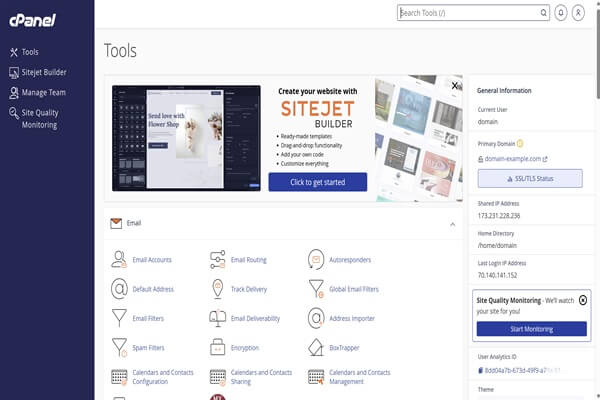The width and height of the screenshot is (600, 400).
Task: Click the shared IP address 173.231.228.236
Action: [x=499, y=216]
